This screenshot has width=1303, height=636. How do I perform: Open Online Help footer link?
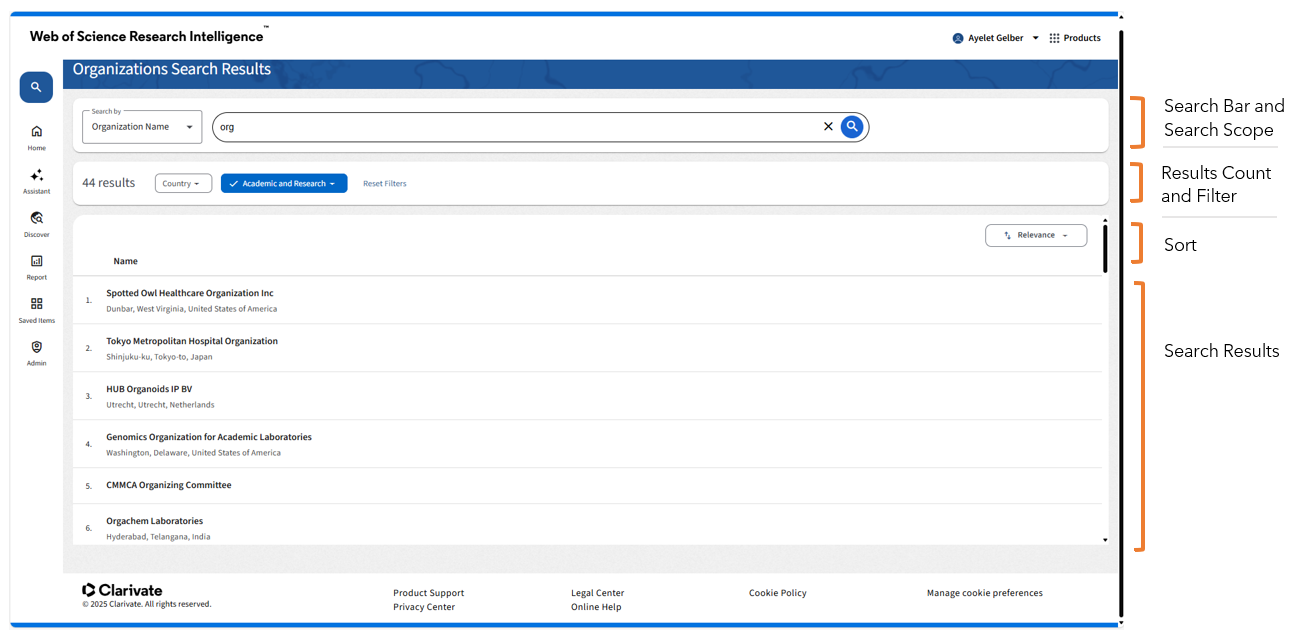[x=596, y=607]
